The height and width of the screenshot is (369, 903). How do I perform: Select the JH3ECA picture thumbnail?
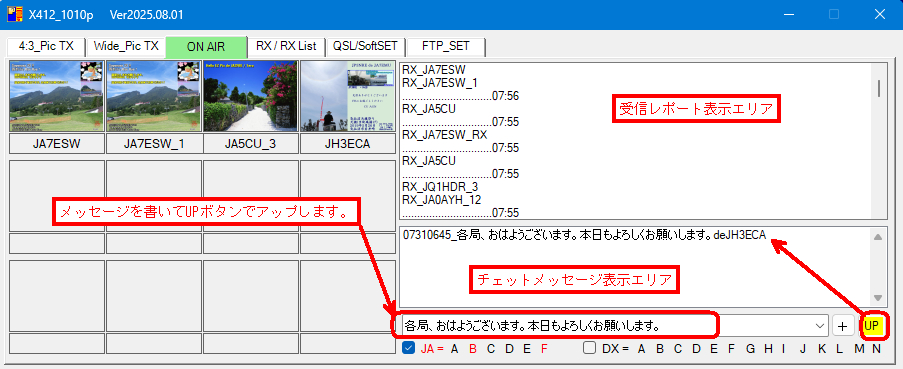tap(348, 96)
